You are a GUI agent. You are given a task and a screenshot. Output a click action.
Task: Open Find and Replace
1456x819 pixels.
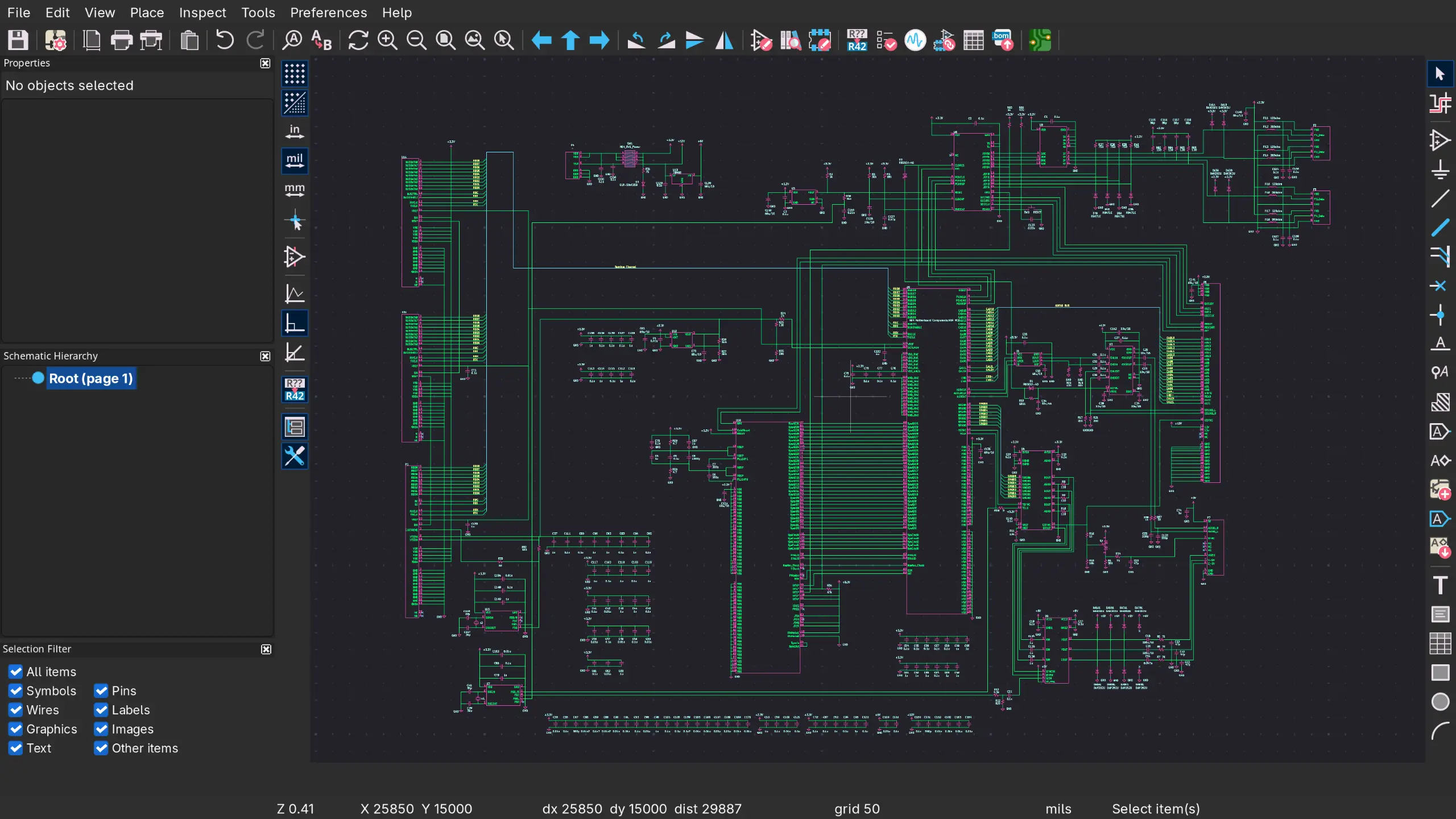[x=321, y=40]
